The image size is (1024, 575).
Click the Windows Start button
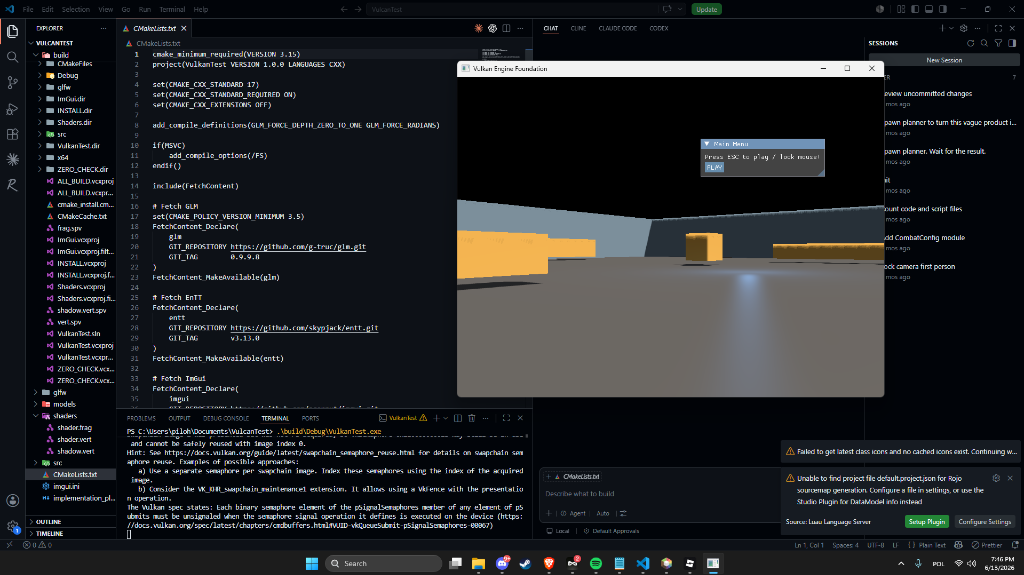[312, 563]
